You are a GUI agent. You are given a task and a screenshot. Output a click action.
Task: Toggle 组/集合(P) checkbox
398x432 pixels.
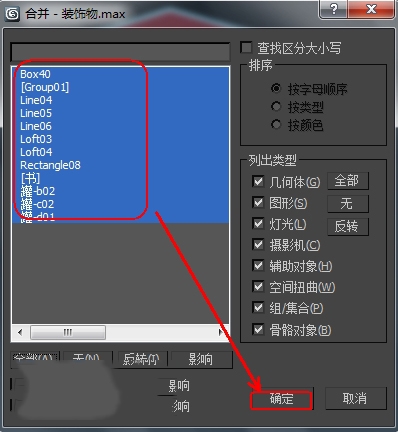(258, 307)
